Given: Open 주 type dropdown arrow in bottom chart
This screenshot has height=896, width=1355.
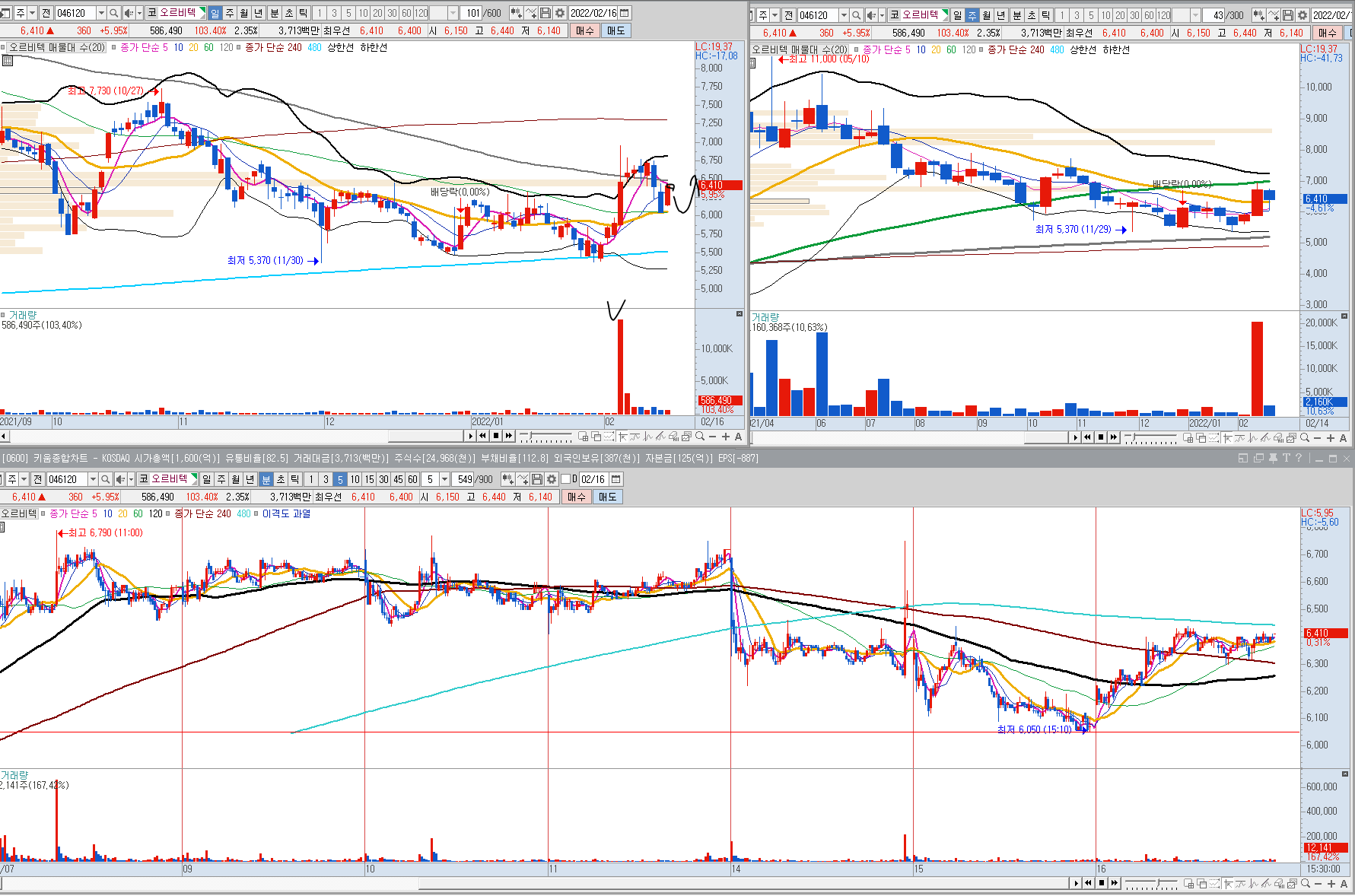Looking at the screenshot, I should (24, 479).
